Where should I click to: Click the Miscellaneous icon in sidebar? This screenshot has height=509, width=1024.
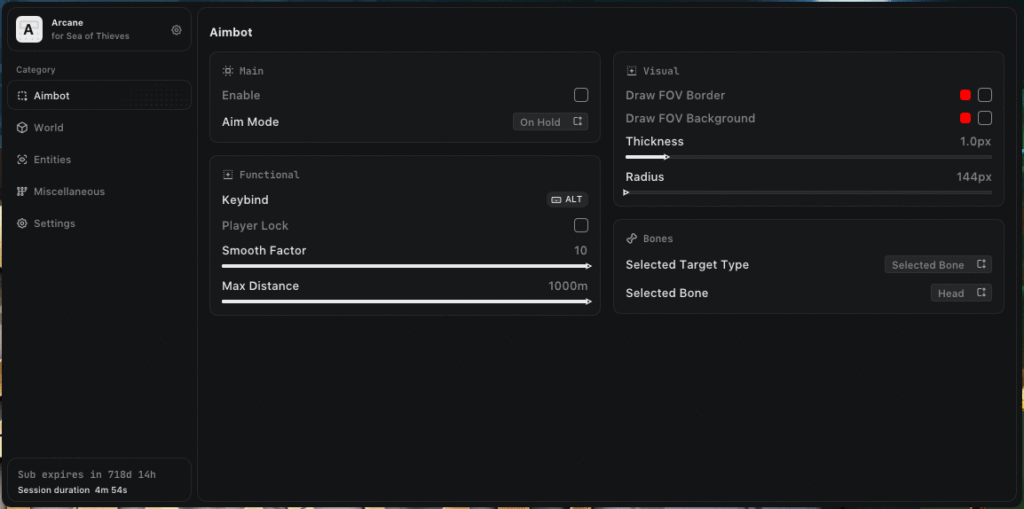[23, 192]
